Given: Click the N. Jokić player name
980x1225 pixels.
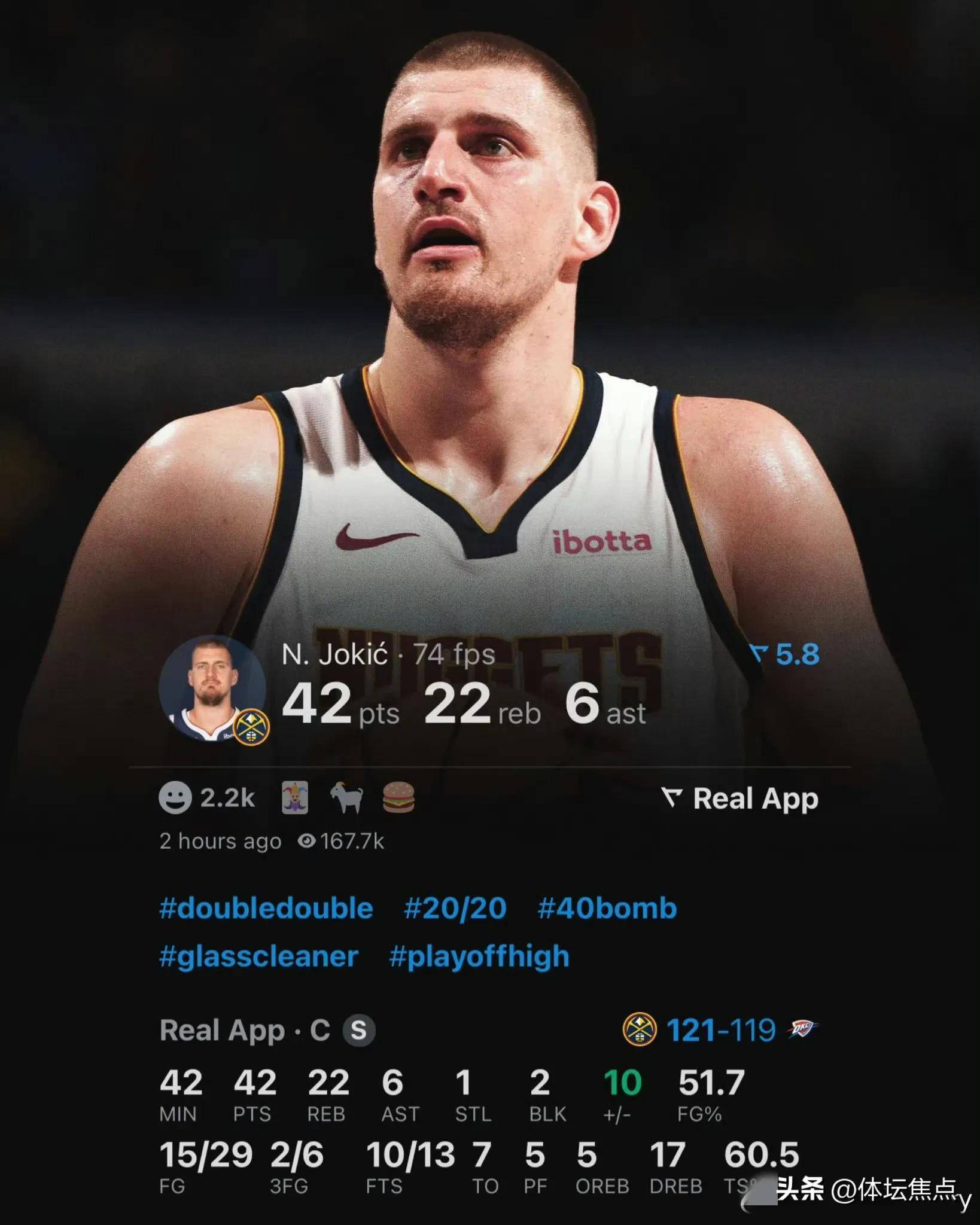Looking at the screenshot, I should click(x=336, y=654).
